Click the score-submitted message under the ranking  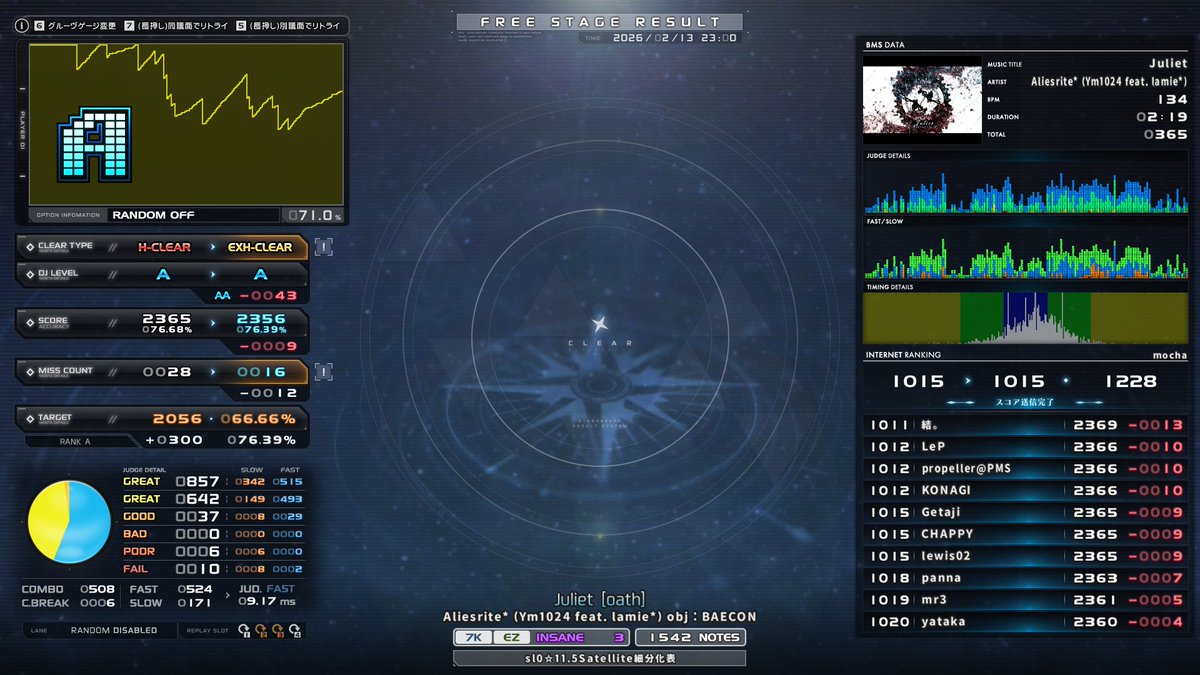(1024, 401)
